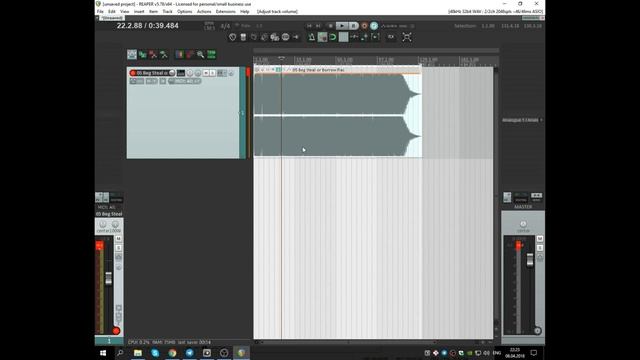Open the Edit menu
The height and width of the screenshot is (360, 640).
pyautogui.click(x=111, y=11)
